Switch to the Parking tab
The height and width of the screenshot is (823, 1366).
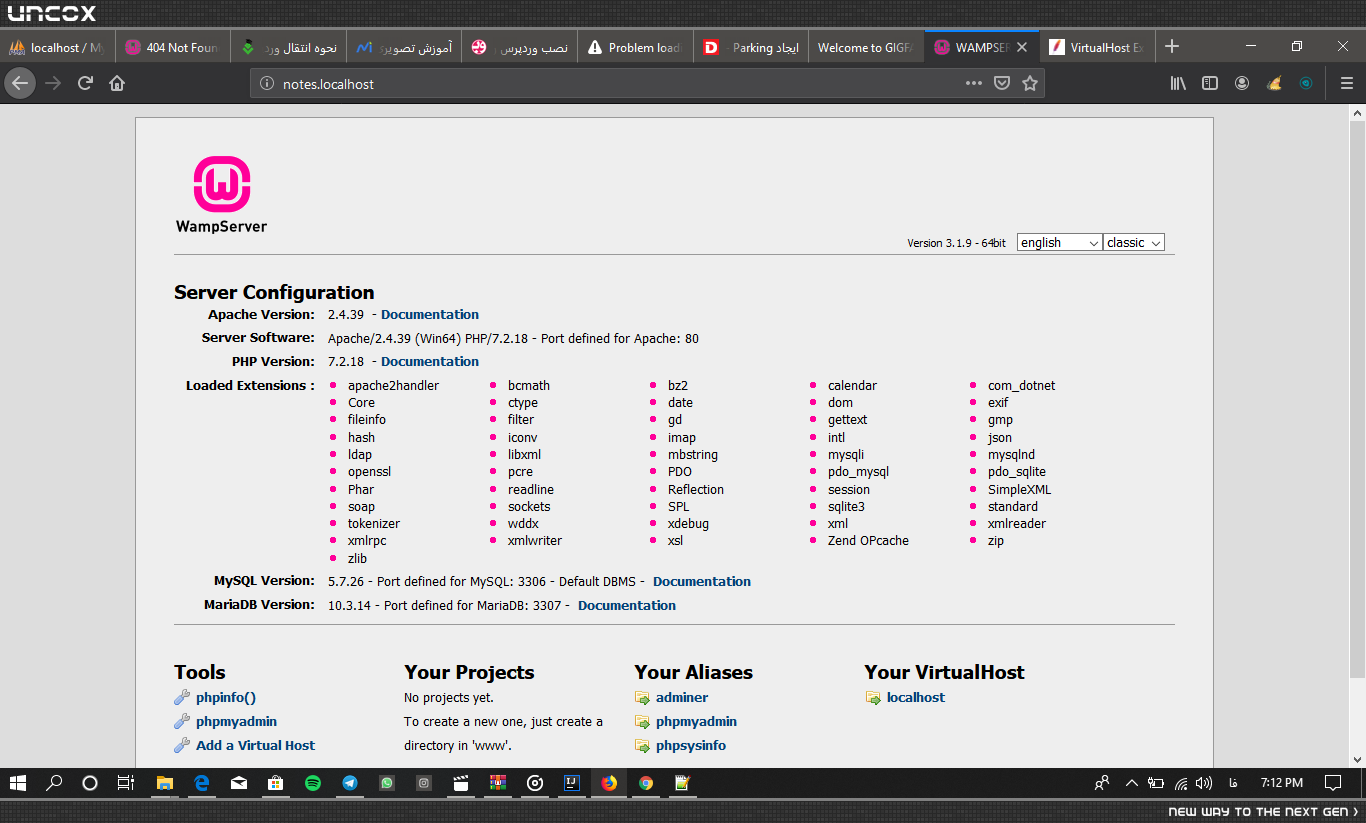click(x=751, y=47)
